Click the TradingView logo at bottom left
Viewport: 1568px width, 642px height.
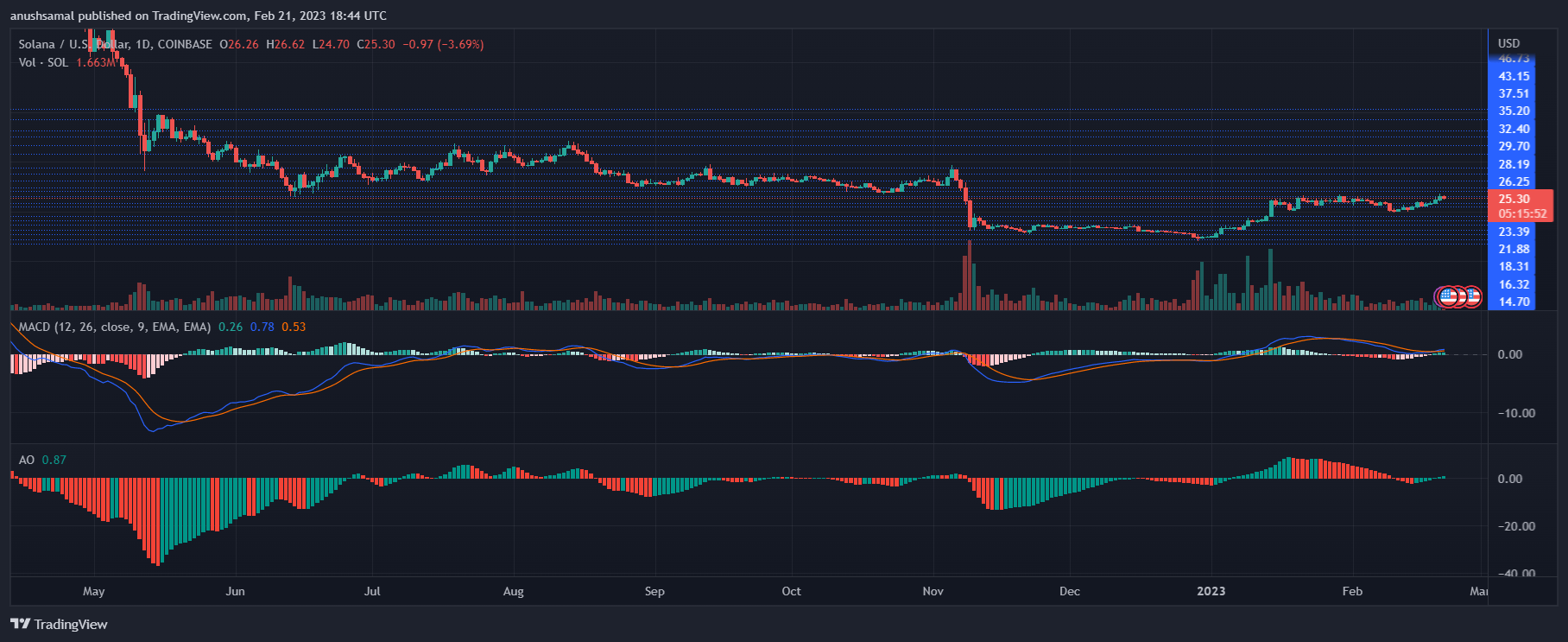(x=59, y=624)
